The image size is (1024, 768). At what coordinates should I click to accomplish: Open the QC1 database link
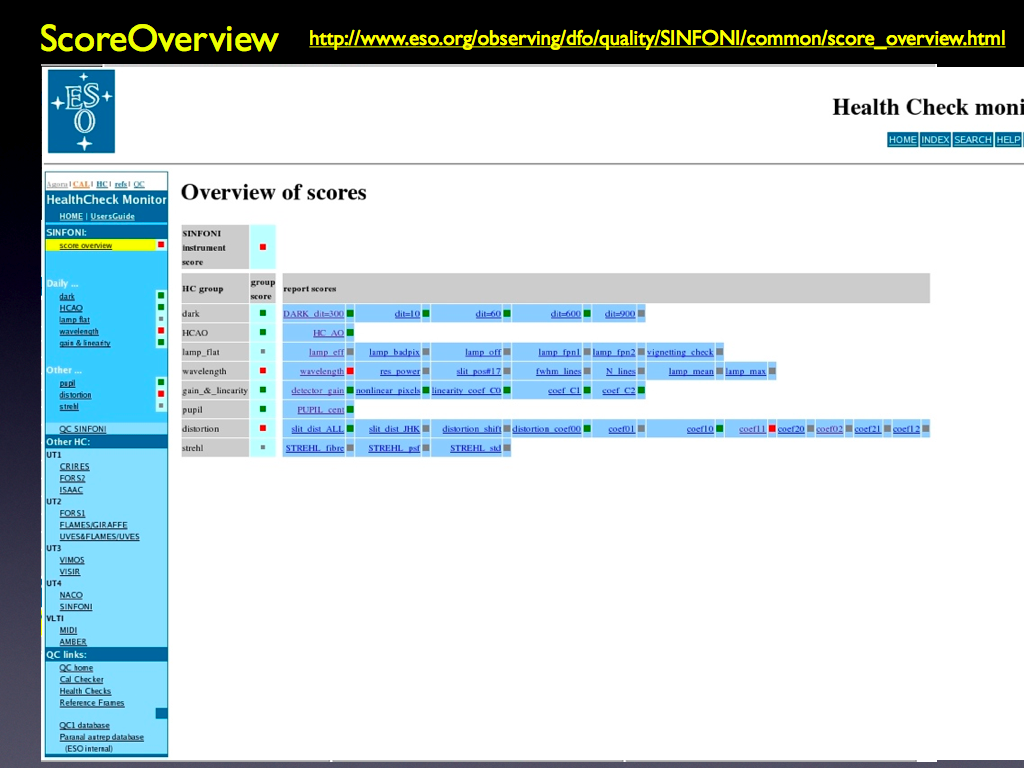pos(84,725)
